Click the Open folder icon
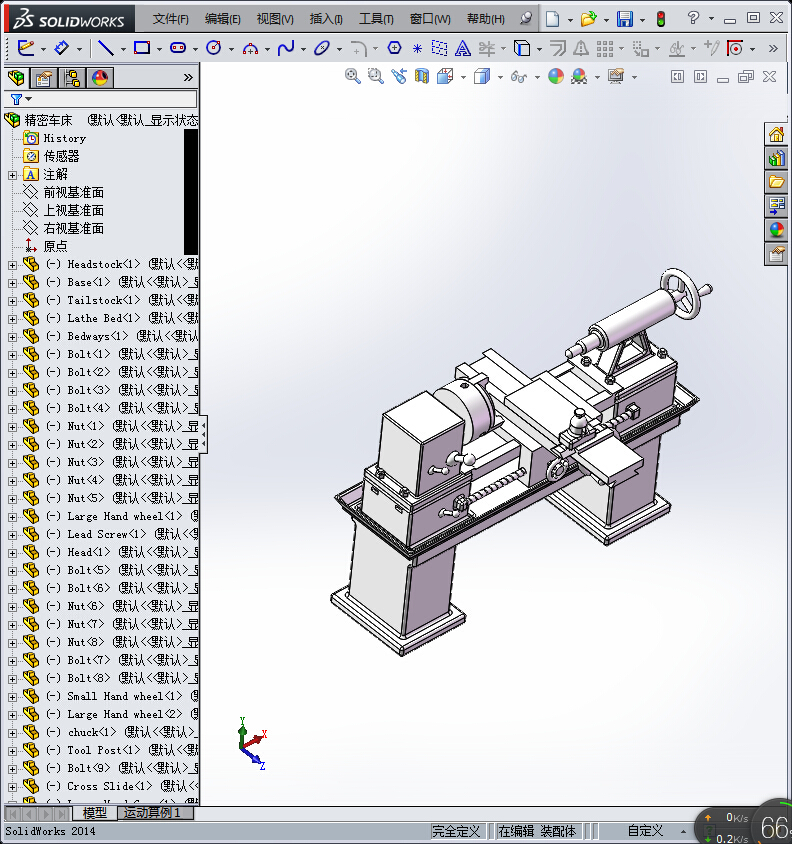792x844 pixels. (588, 19)
